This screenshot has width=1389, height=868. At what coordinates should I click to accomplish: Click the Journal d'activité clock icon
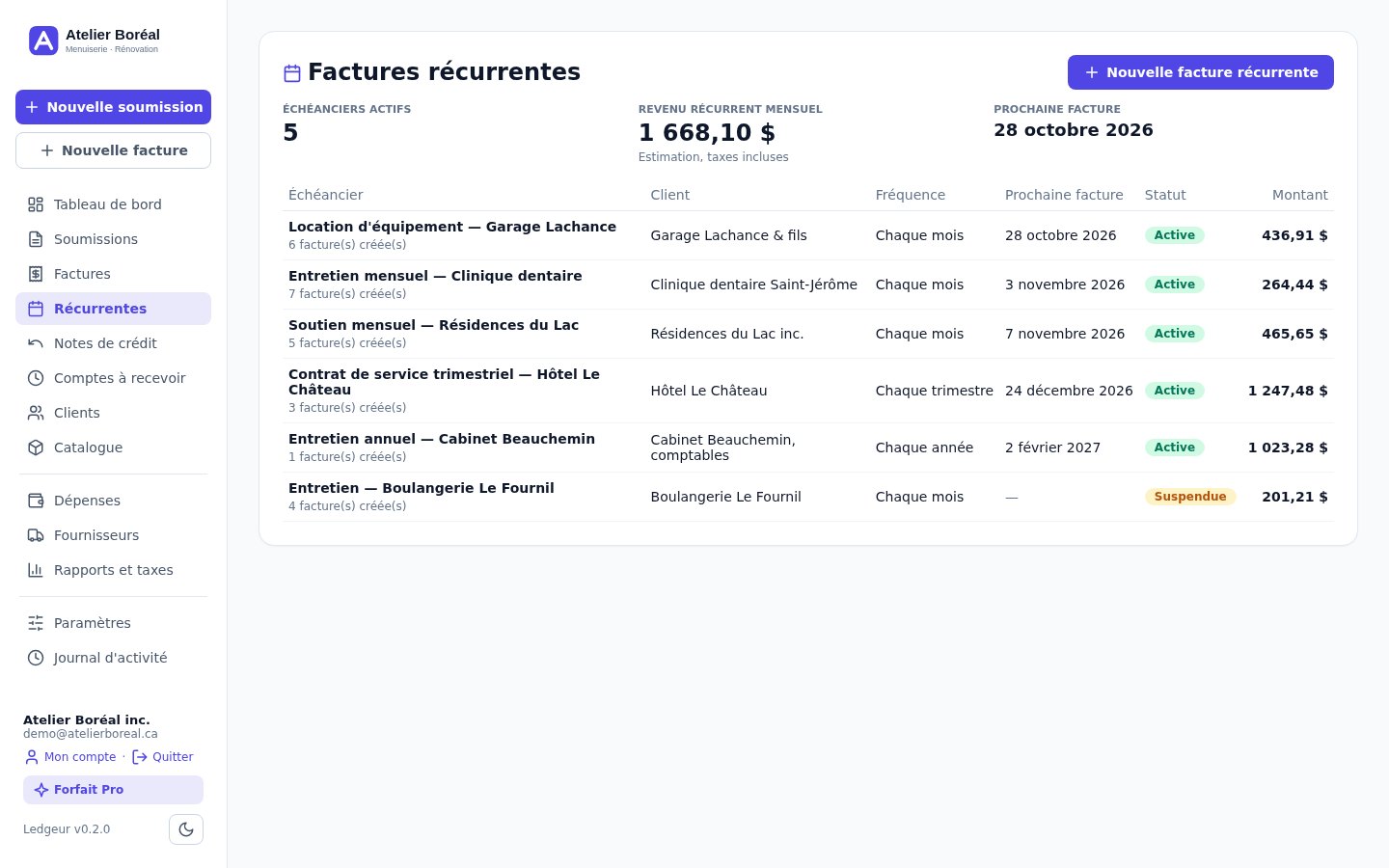coord(36,658)
